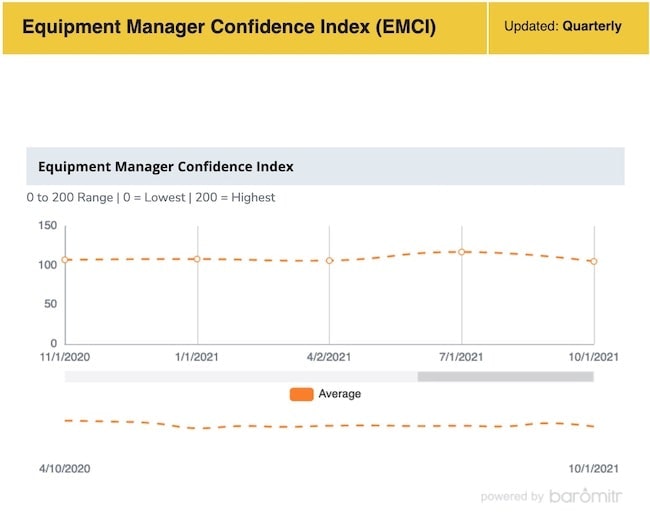Click the 7/1/2021 x-axis label
Viewport: 650px width, 517px height.
click(x=461, y=357)
